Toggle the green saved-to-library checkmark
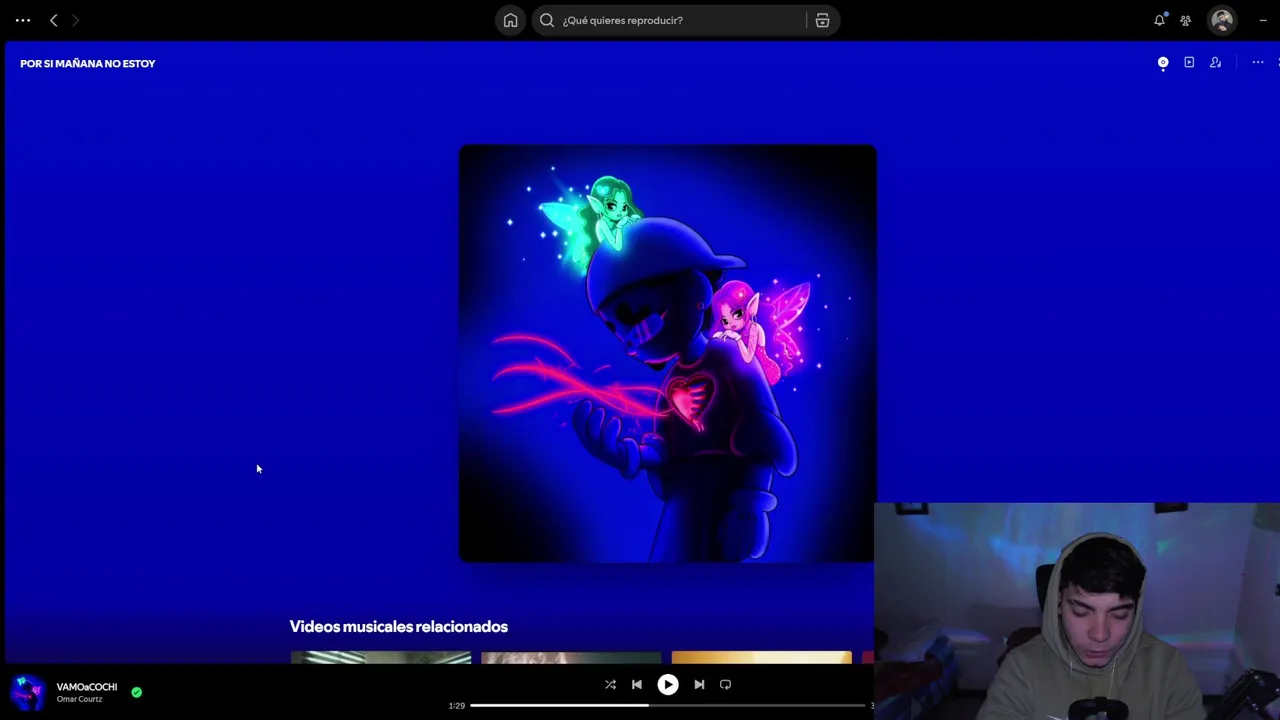1280x720 pixels. 137,692
